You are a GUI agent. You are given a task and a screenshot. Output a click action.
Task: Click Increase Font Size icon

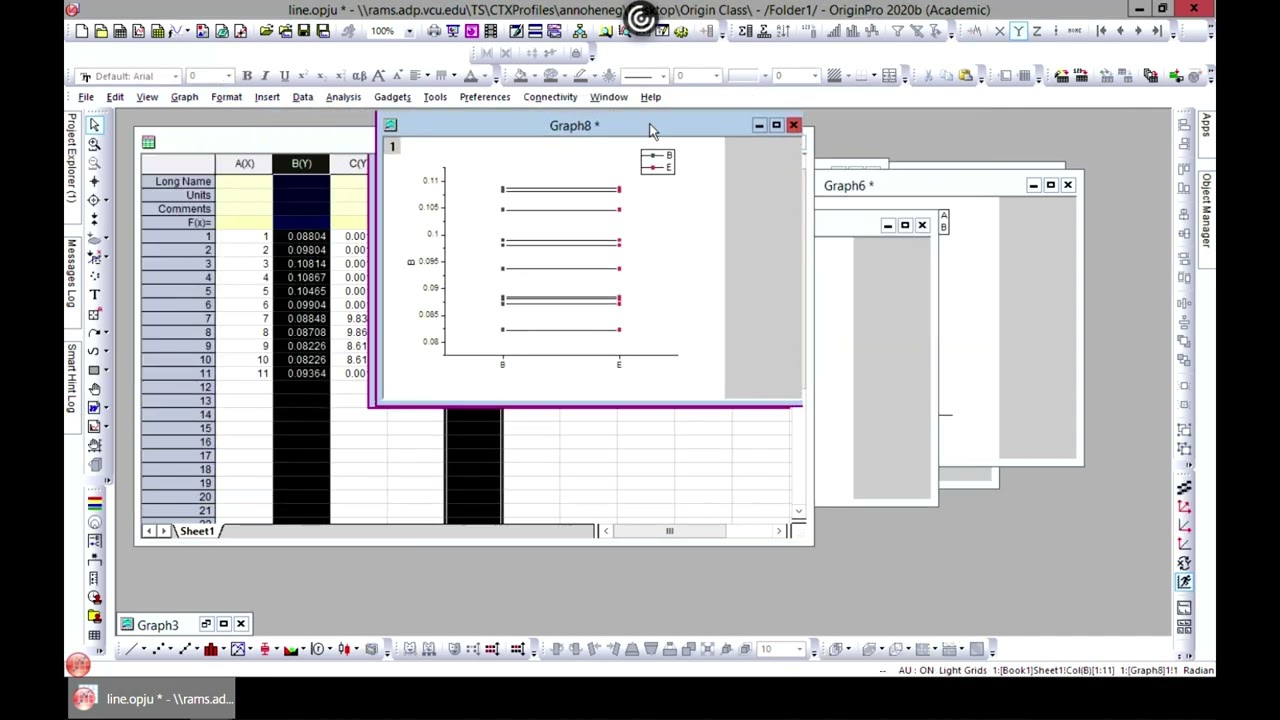point(378,76)
